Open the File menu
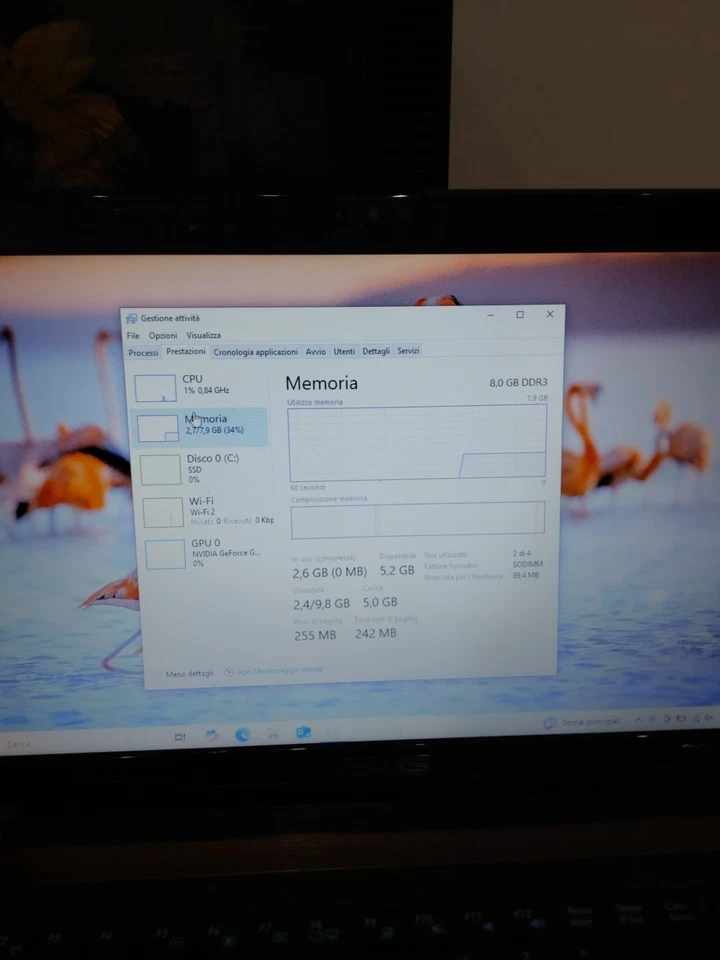 [x=133, y=336]
